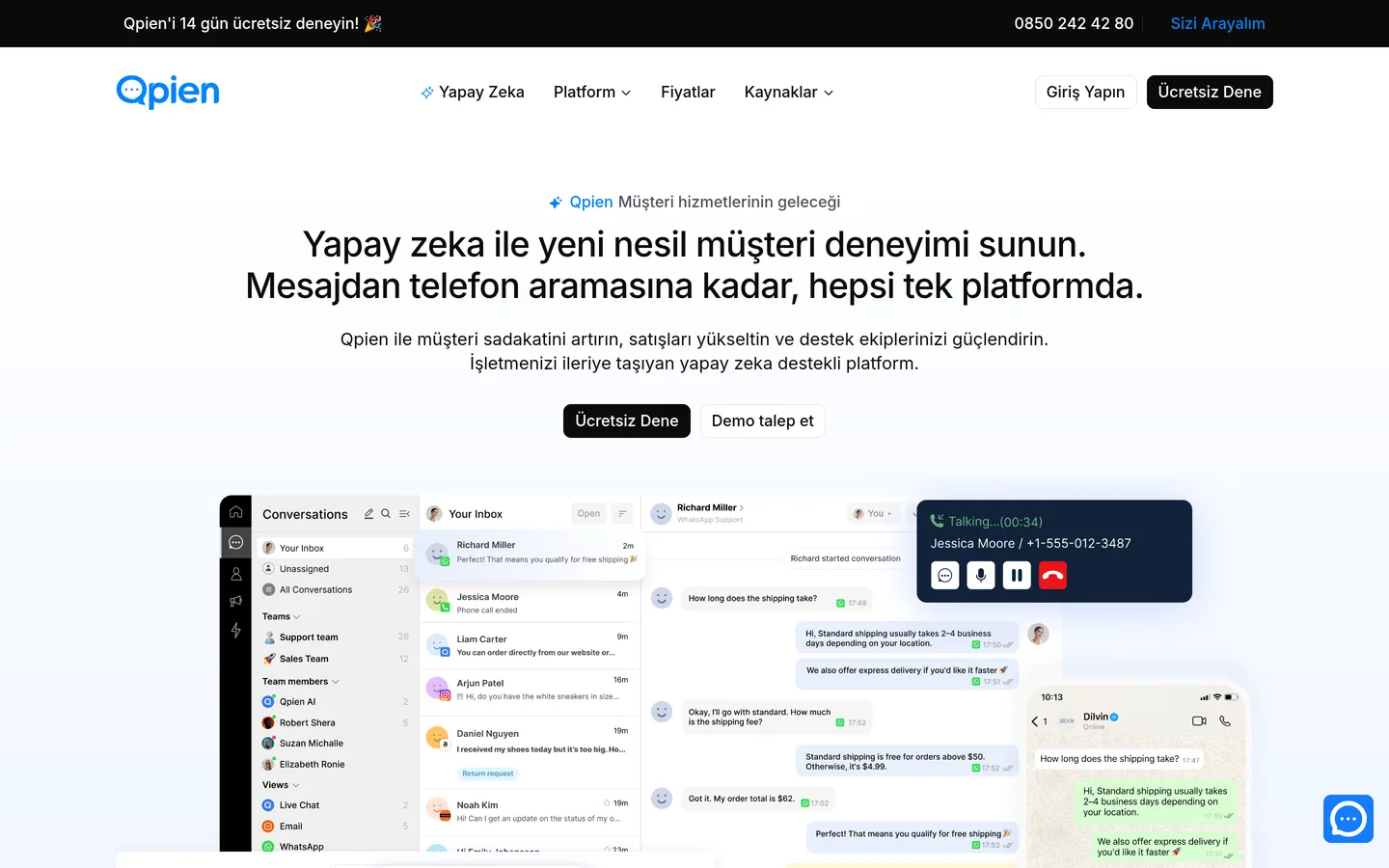Open the Automation lightning icon in sidebar
The height and width of the screenshot is (868, 1389).
pyautogui.click(x=236, y=630)
